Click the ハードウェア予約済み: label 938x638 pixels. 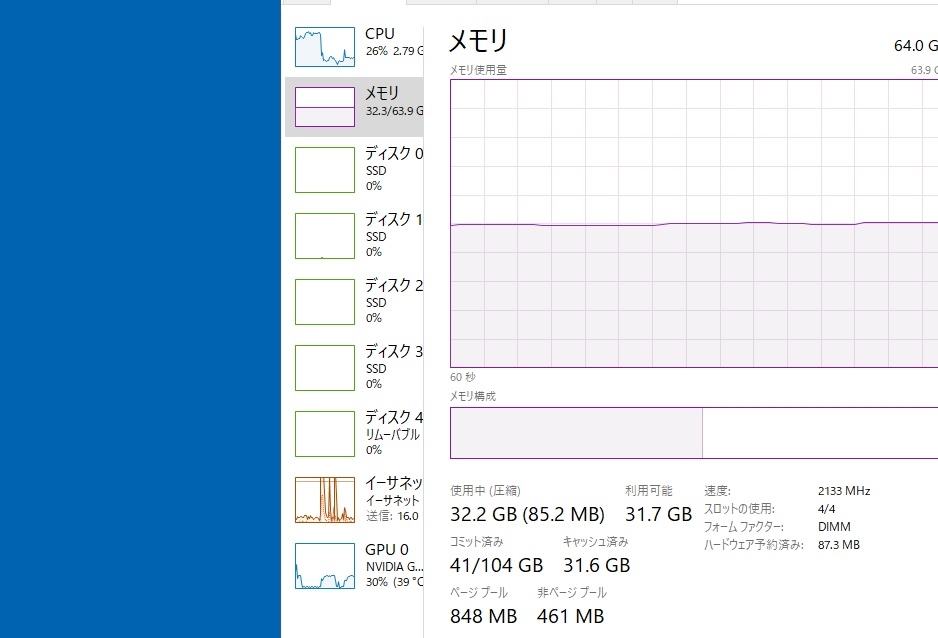pyautogui.click(x=754, y=545)
